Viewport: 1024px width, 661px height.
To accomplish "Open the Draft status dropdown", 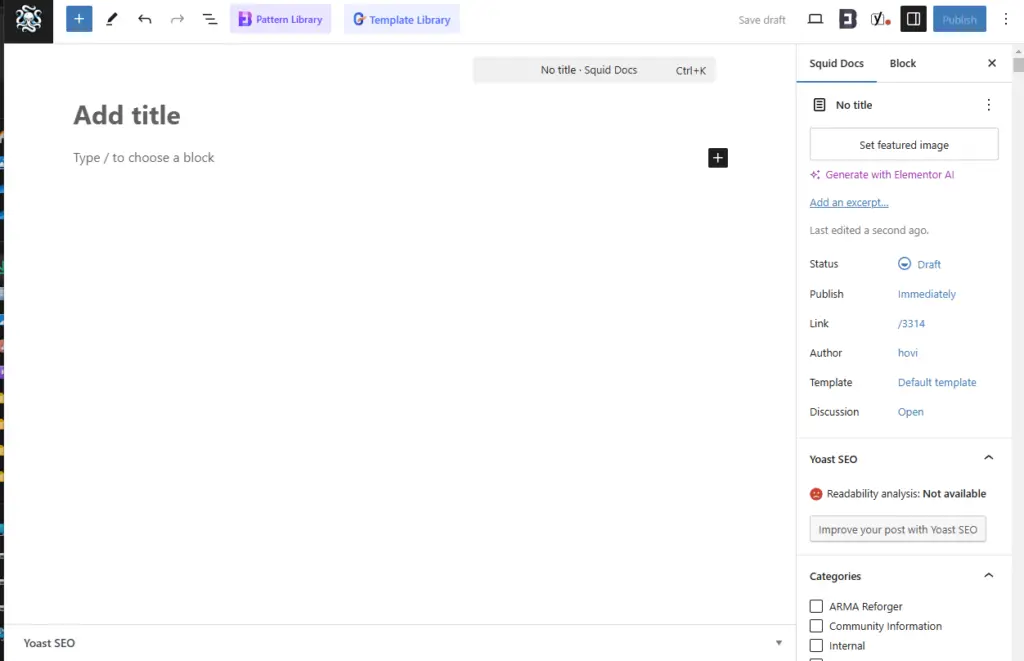I will [919, 264].
